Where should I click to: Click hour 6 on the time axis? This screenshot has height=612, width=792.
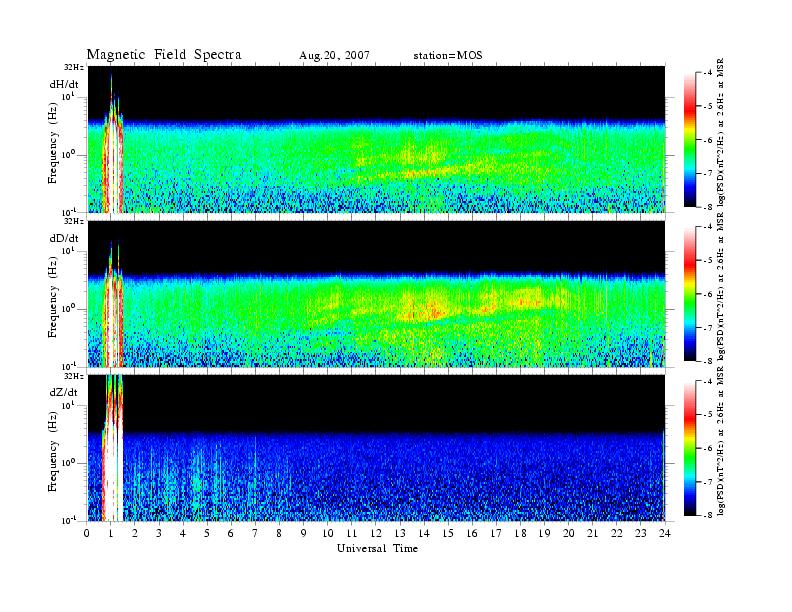tap(231, 534)
